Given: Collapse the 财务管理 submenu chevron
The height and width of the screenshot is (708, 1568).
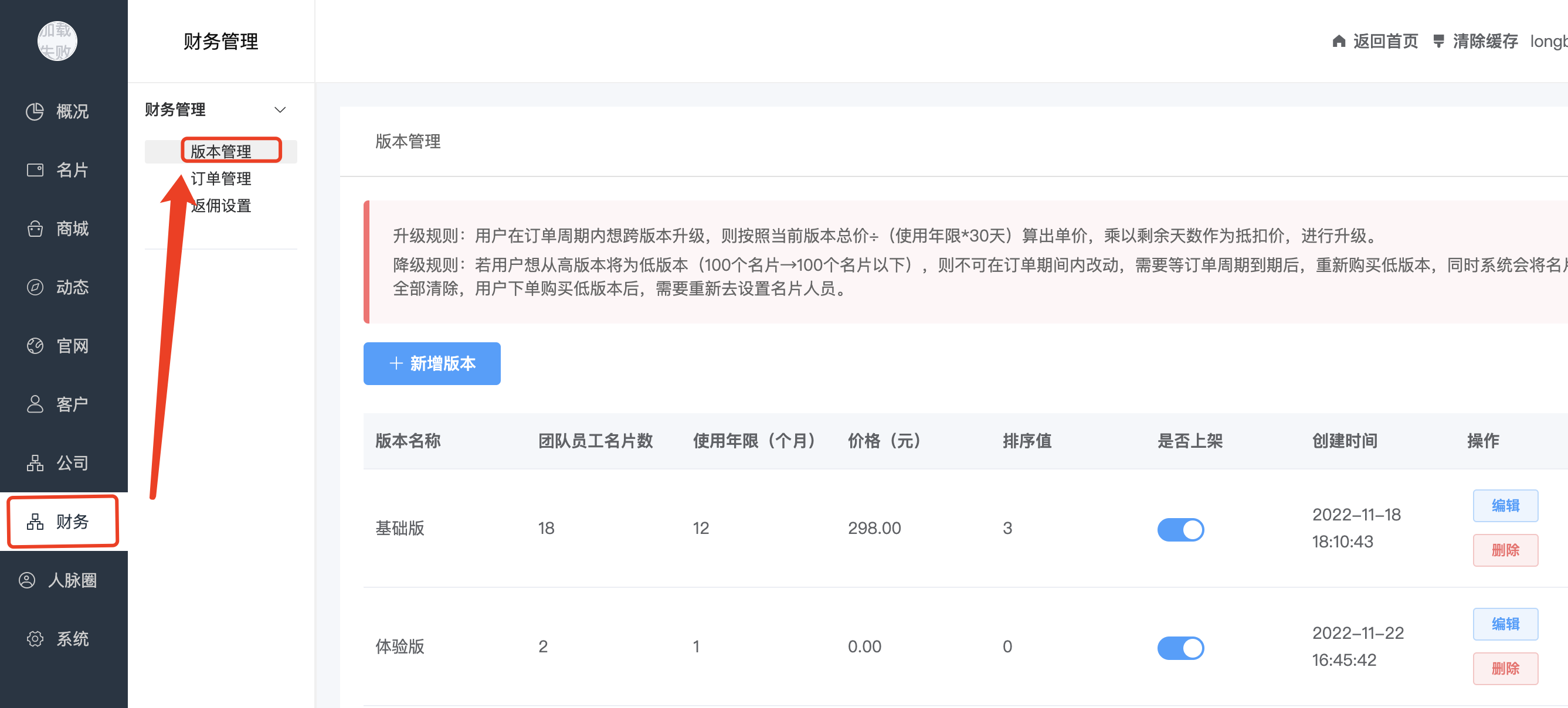Looking at the screenshot, I should [x=280, y=110].
